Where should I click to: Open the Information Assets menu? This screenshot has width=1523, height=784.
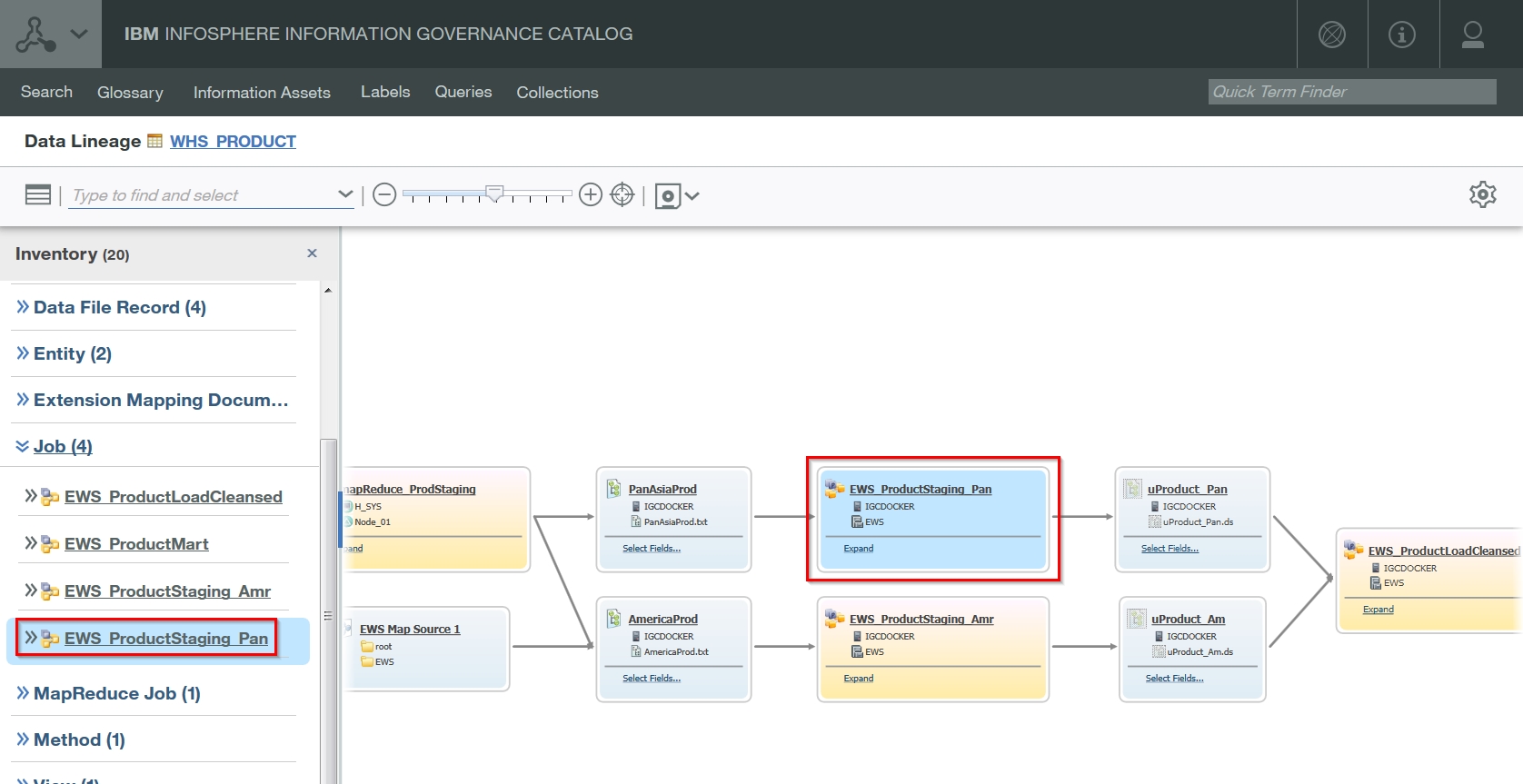tap(262, 93)
